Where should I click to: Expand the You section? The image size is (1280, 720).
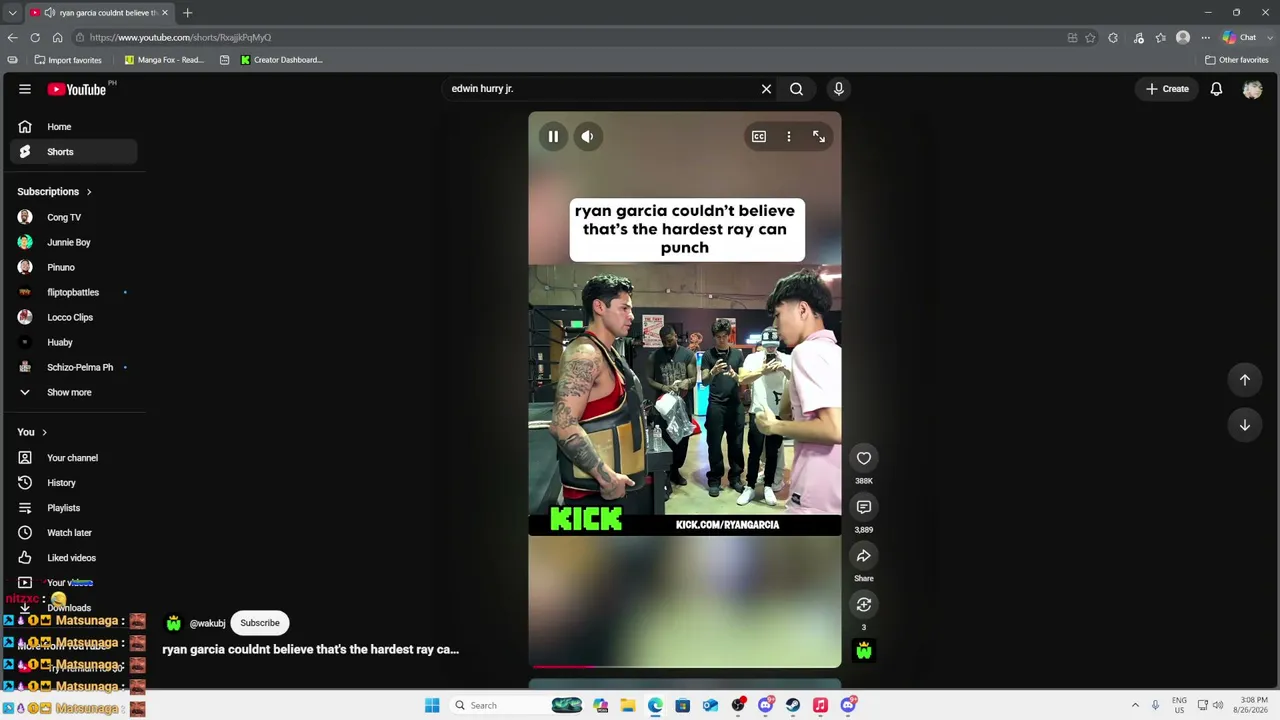pos(32,432)
